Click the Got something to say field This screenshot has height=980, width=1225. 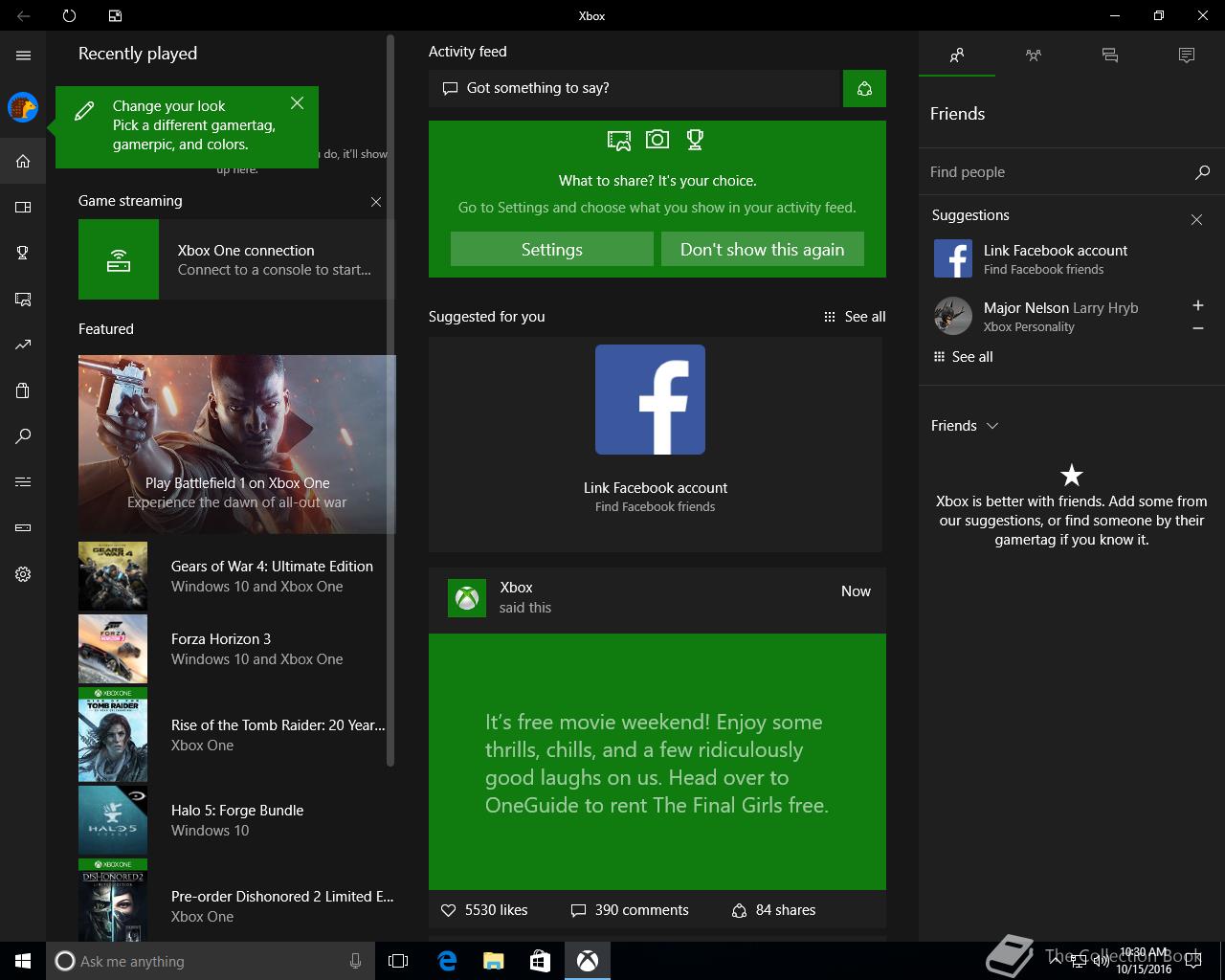click(635, 88)
